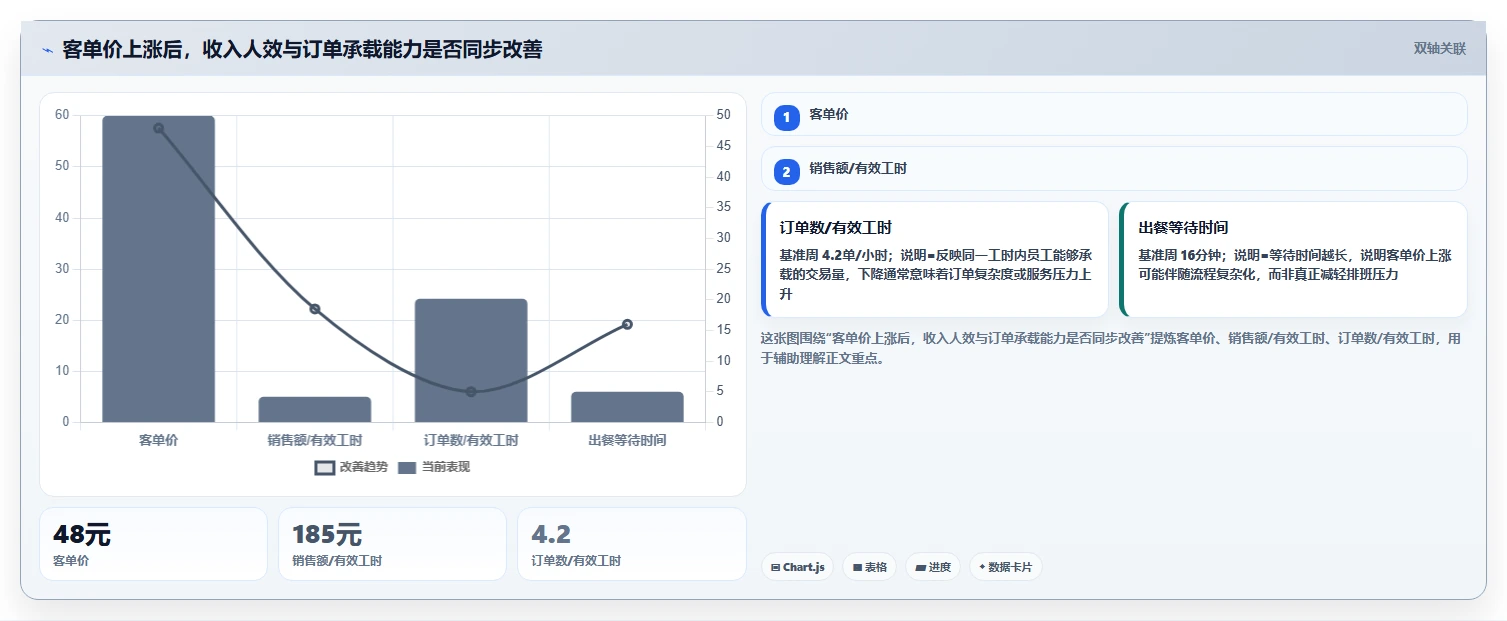1507x621 pixels.
Task: Click the line point above 出餐等待时间 bar
Action: coord(627,324)
